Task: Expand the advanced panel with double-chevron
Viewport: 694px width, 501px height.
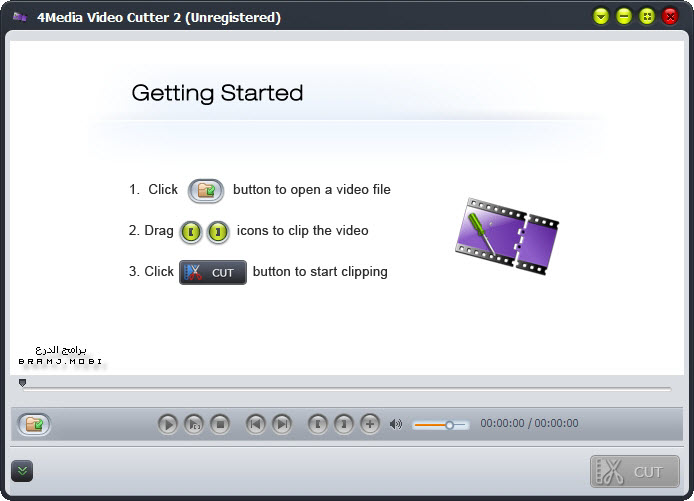Action: tap(22, 471)
